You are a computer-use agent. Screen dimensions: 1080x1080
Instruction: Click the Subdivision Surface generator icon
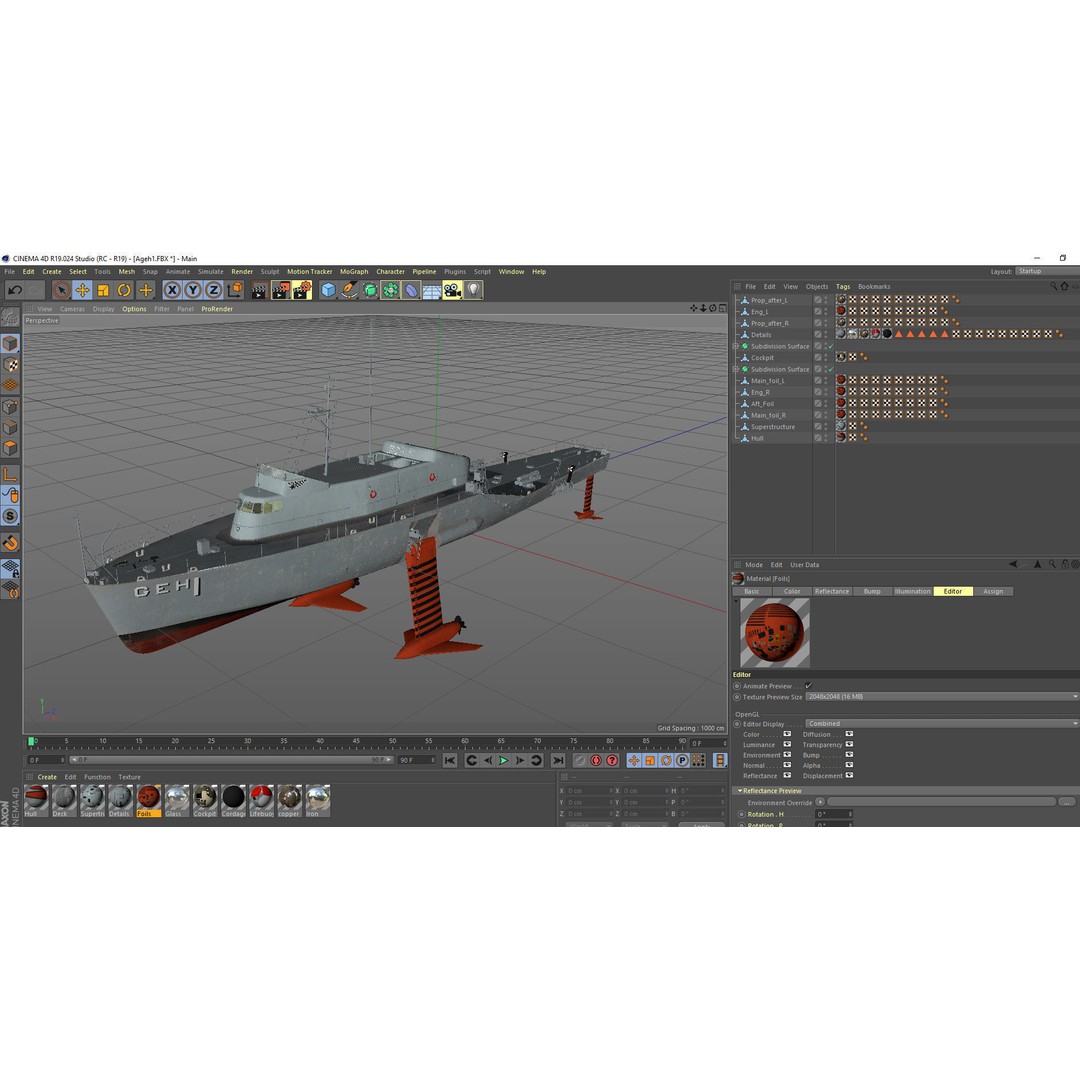pyautogui.click(x=370, y=290)
